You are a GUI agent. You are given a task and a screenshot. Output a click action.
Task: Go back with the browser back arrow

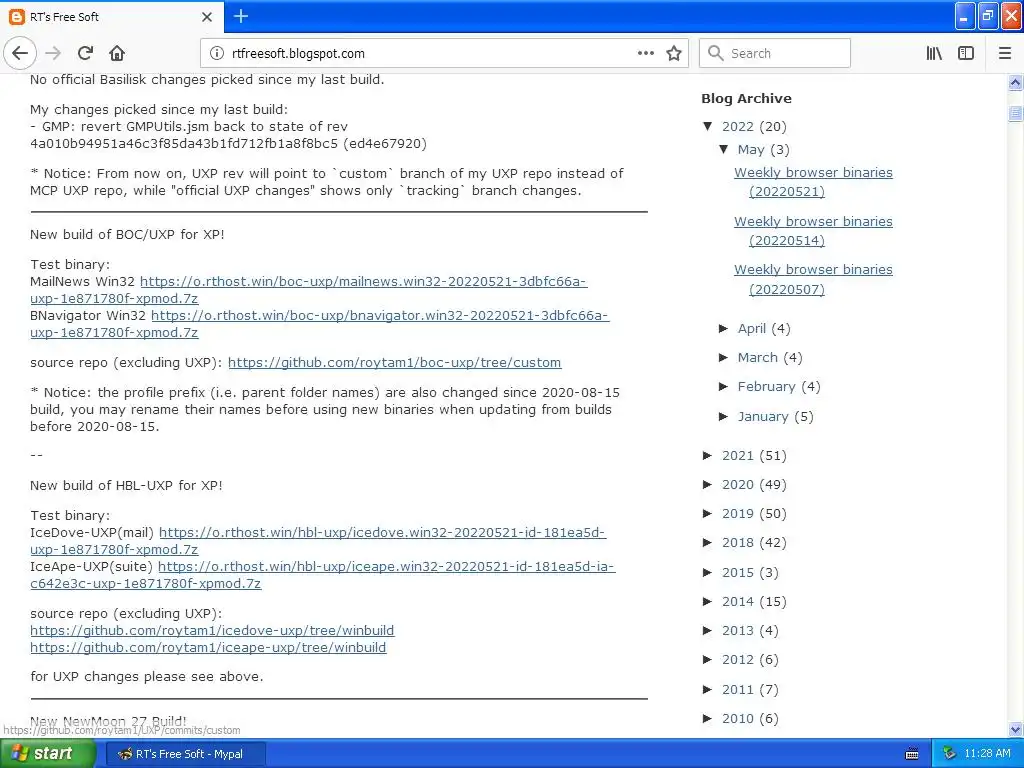(20, 53)
